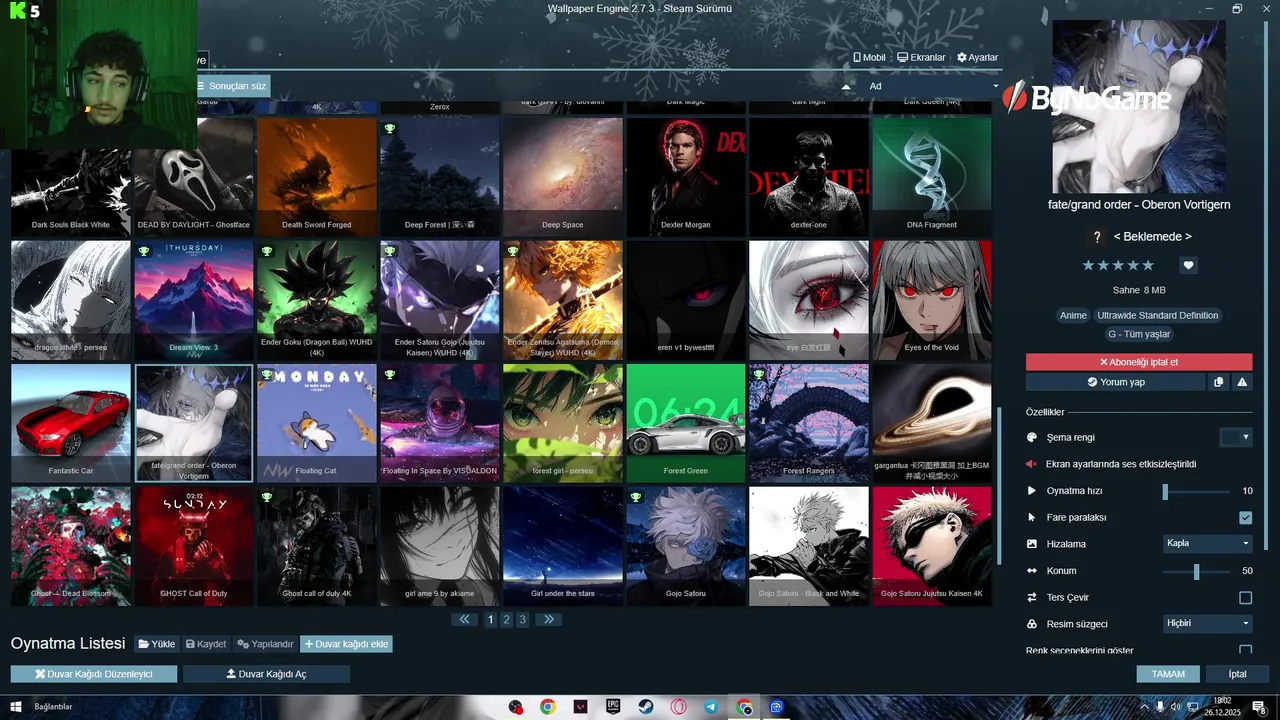Click Aboneliği iptal et button

coord(1139,362)
